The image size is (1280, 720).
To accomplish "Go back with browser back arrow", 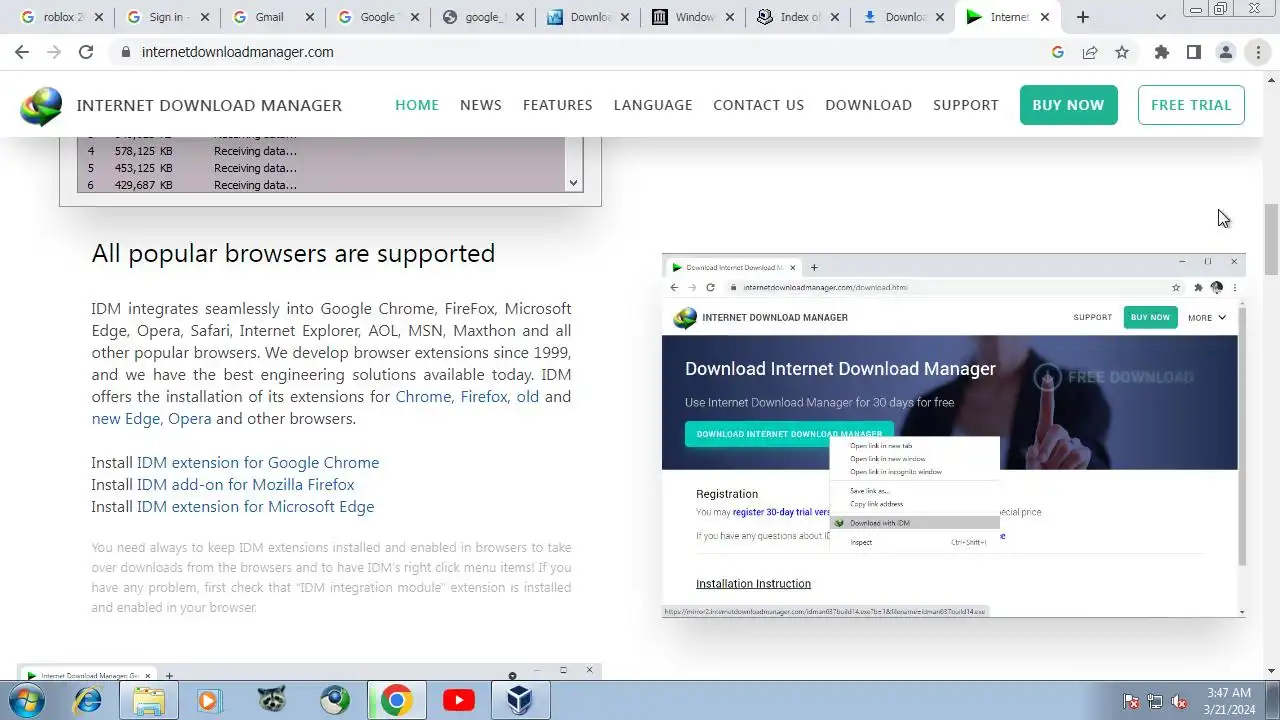I will (22, 52).
